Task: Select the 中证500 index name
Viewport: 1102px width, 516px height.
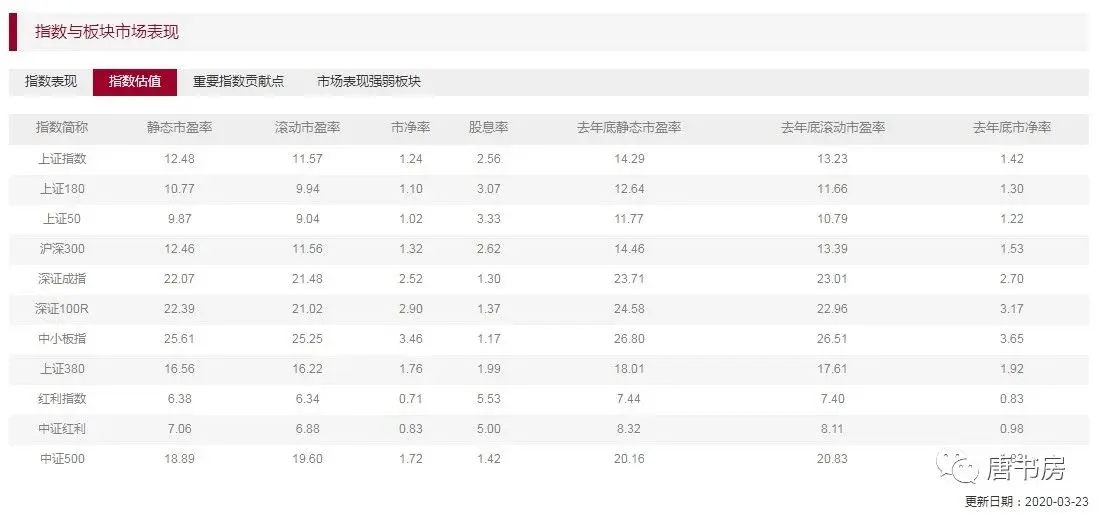Action: click(x=62, y=459)
